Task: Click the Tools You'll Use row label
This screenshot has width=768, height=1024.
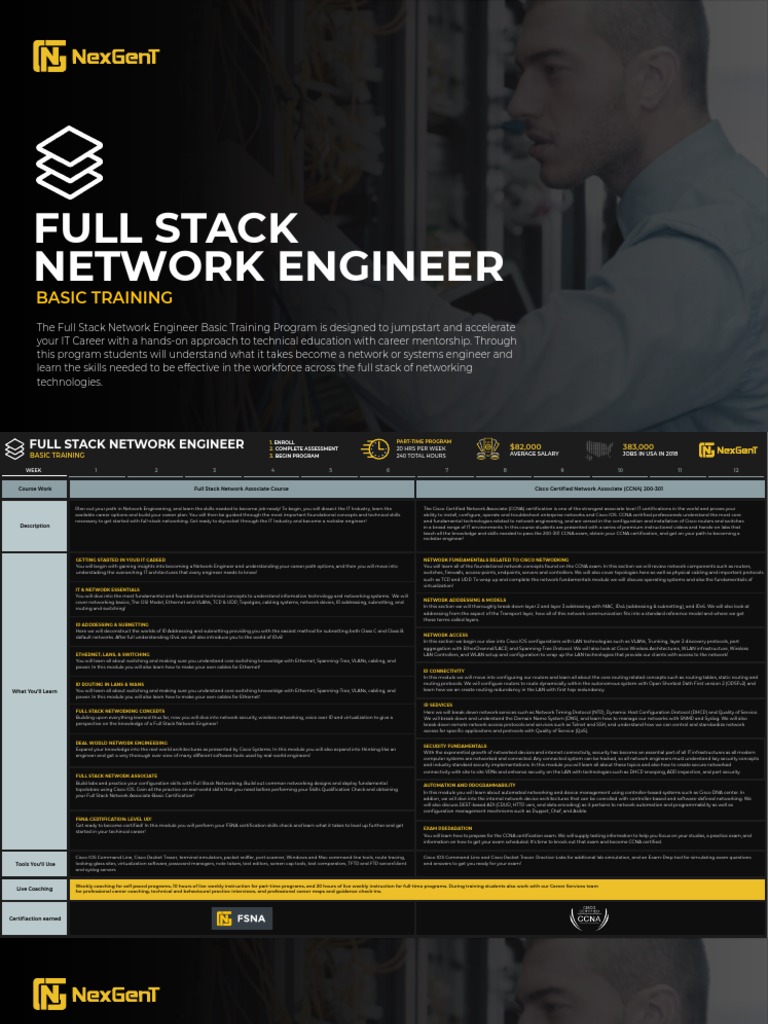Action: click(x=35, y=864)
